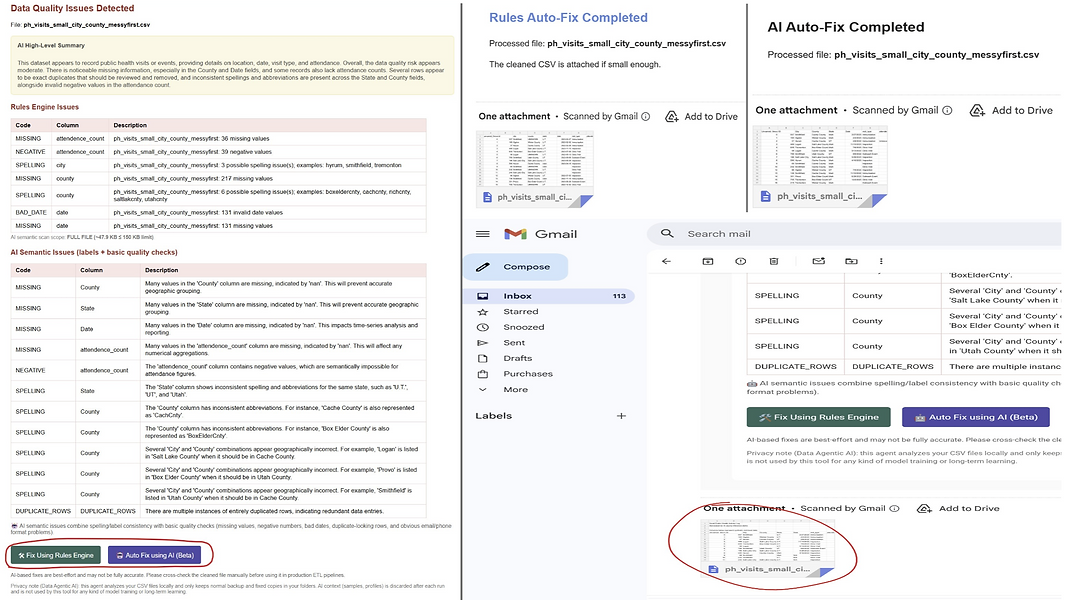Archive the open email

tap(708, 261)
